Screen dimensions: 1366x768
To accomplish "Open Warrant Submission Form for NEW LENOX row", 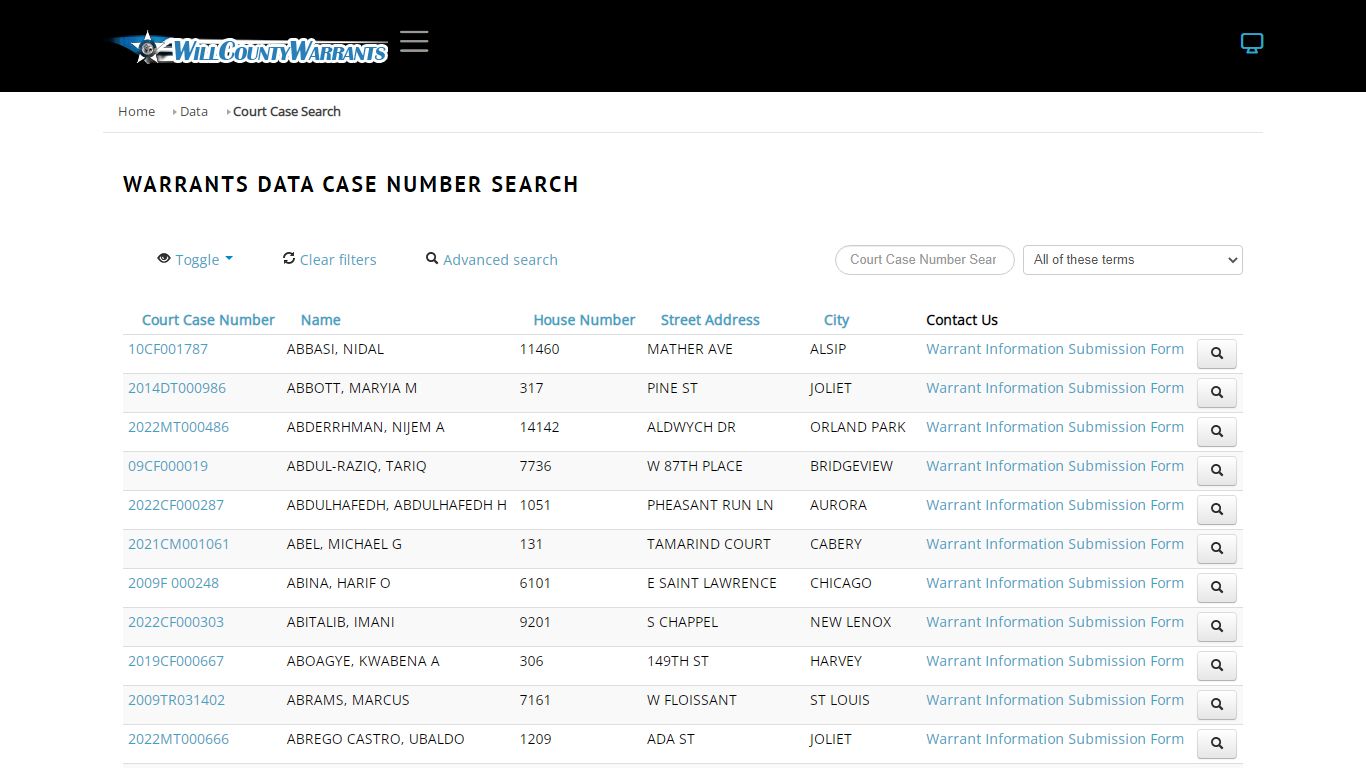I will click(x=1055, y=622).
